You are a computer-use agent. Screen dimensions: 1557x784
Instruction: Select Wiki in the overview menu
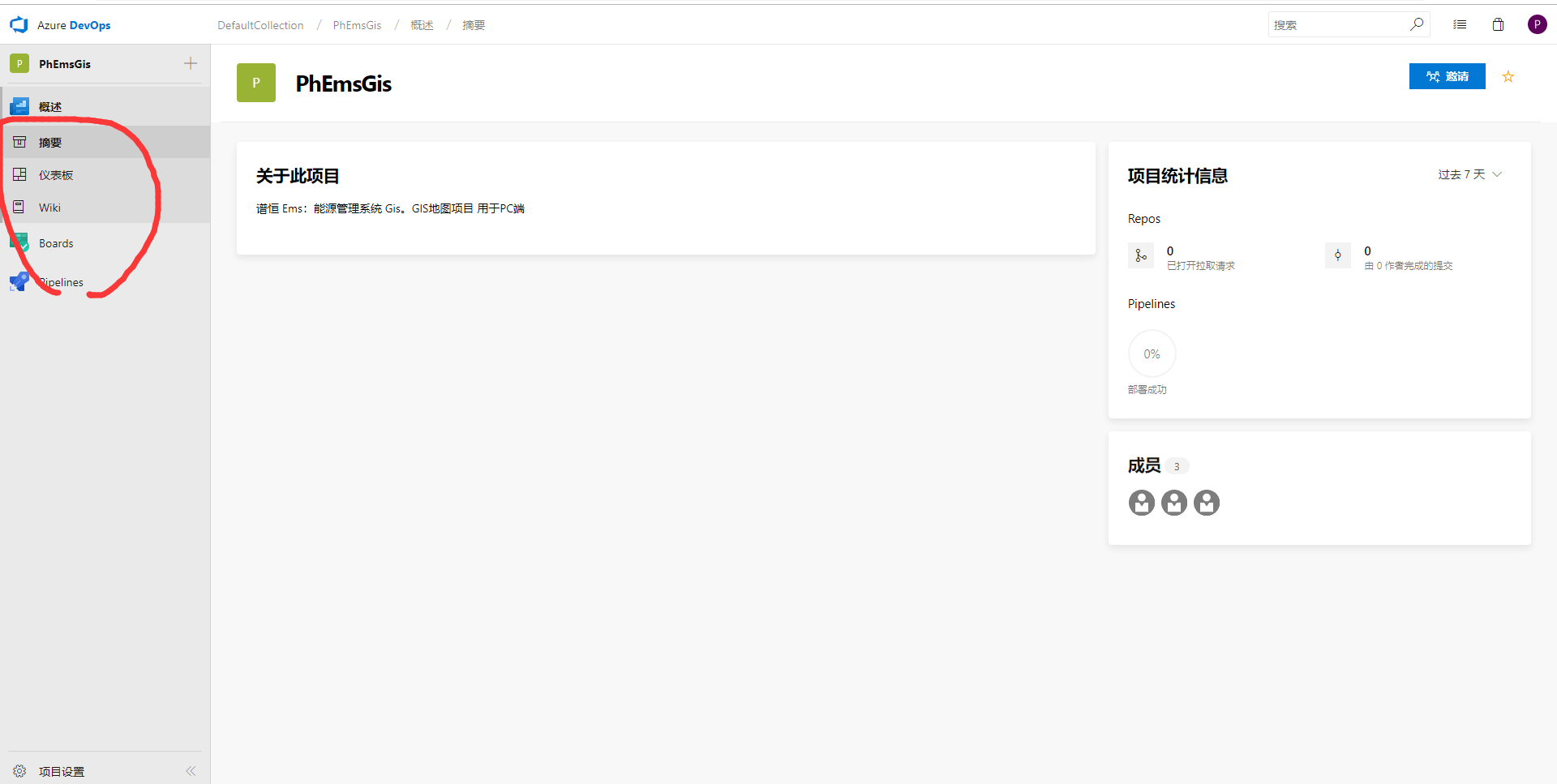[x=49, y=208]
